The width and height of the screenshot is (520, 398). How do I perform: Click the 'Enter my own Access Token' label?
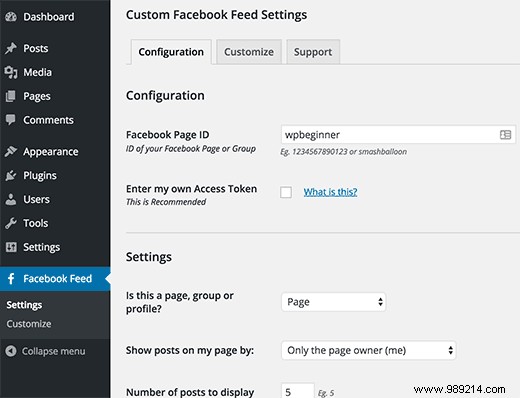[191, 189]
